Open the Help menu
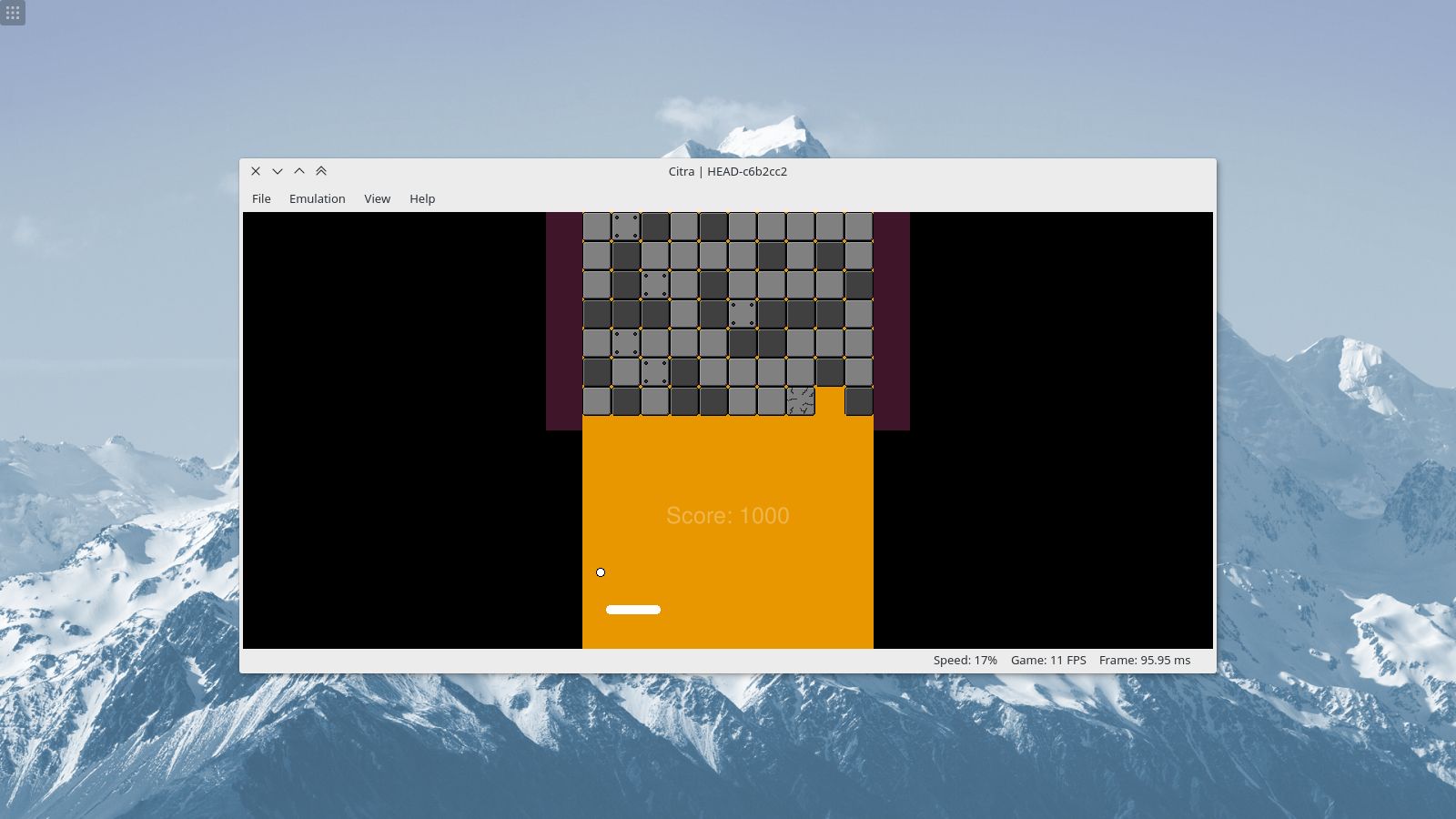Image resolution: width=1456 pixels, height=819 pixels. (x=422, y=198)
